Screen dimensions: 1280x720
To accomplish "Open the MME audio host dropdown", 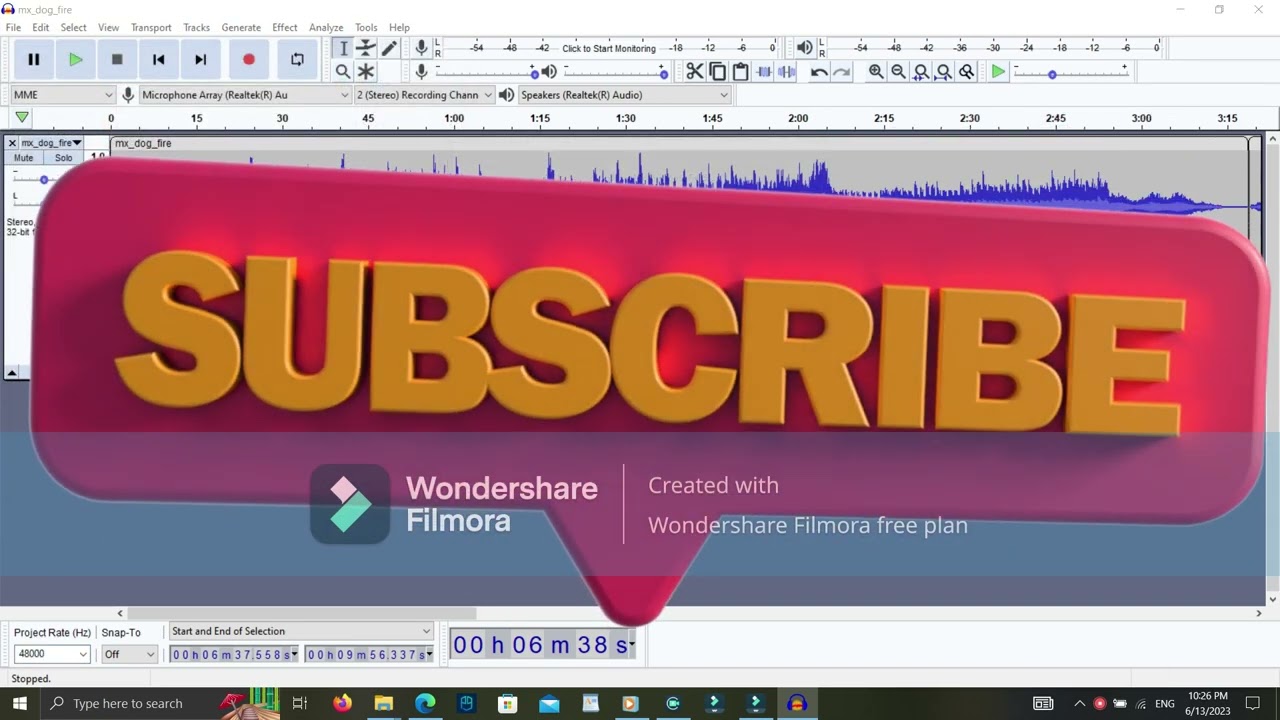I will point(63,95).
